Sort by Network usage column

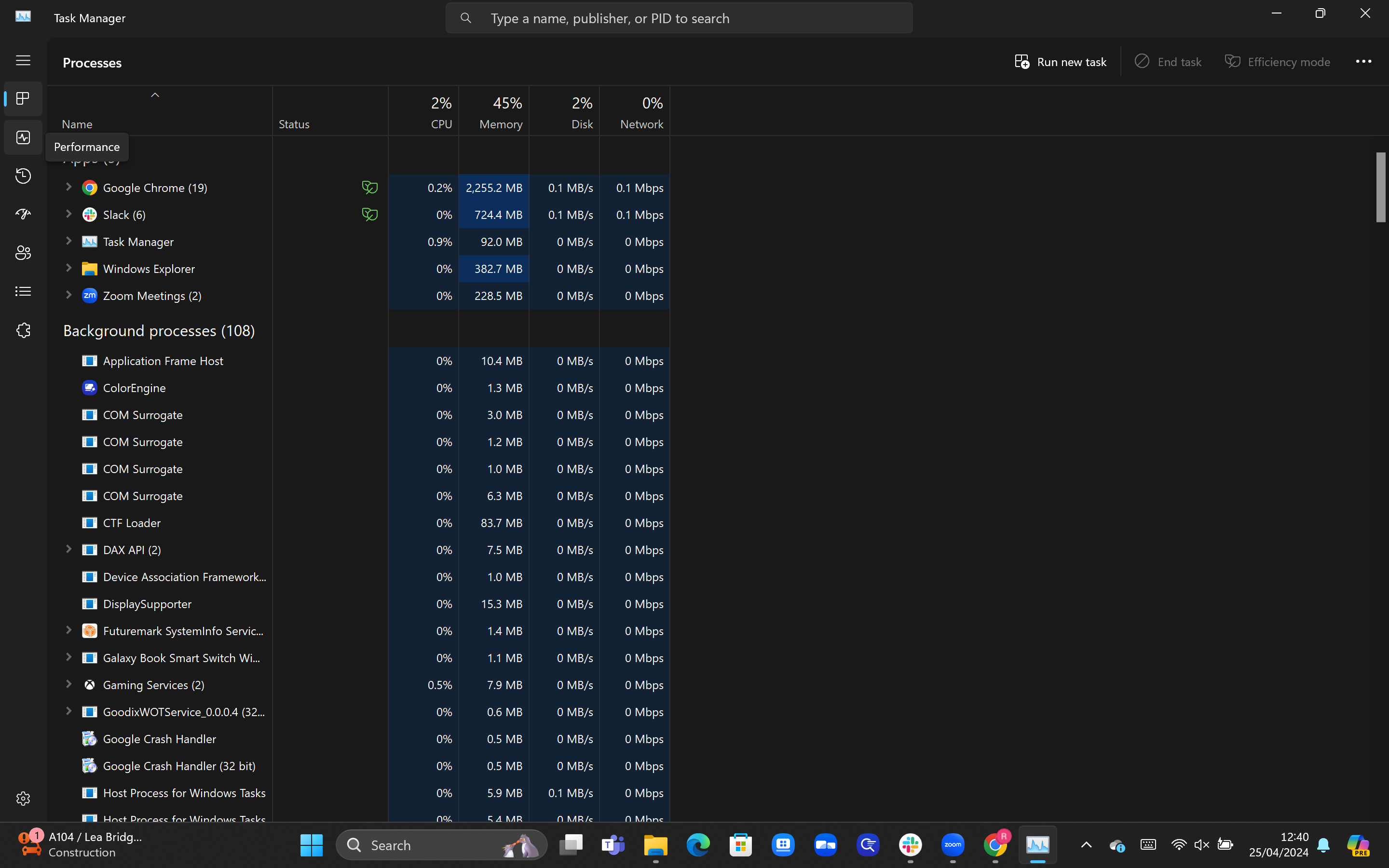pos(635,111)
